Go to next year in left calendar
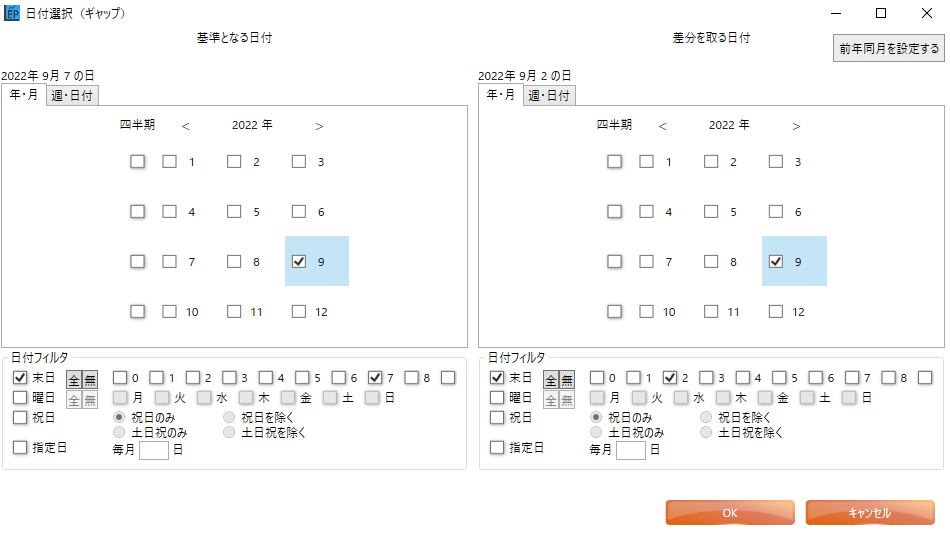The image size is (950, 538). pos(319,126)
